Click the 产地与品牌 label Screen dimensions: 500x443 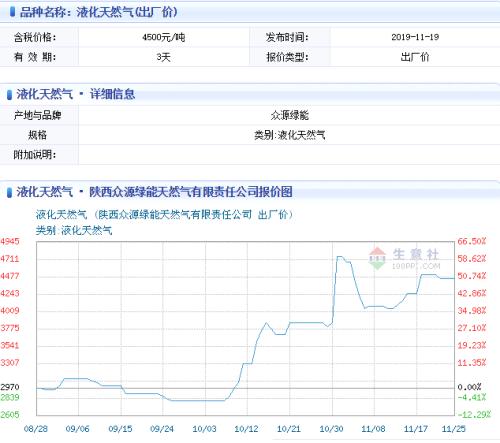(x=37, y=115)
